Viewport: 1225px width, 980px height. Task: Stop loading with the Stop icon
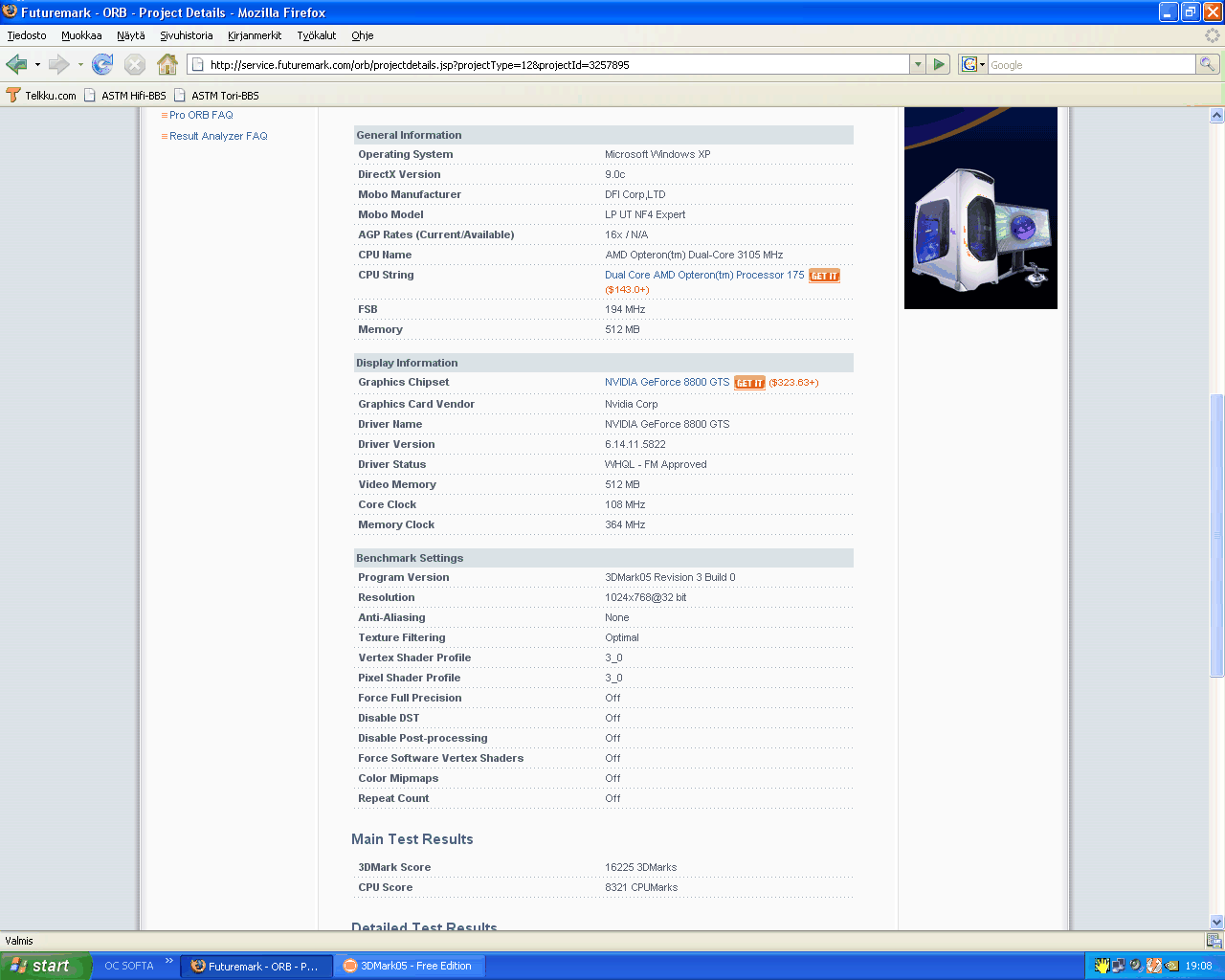pyautogui.click(x=135, y=64)
